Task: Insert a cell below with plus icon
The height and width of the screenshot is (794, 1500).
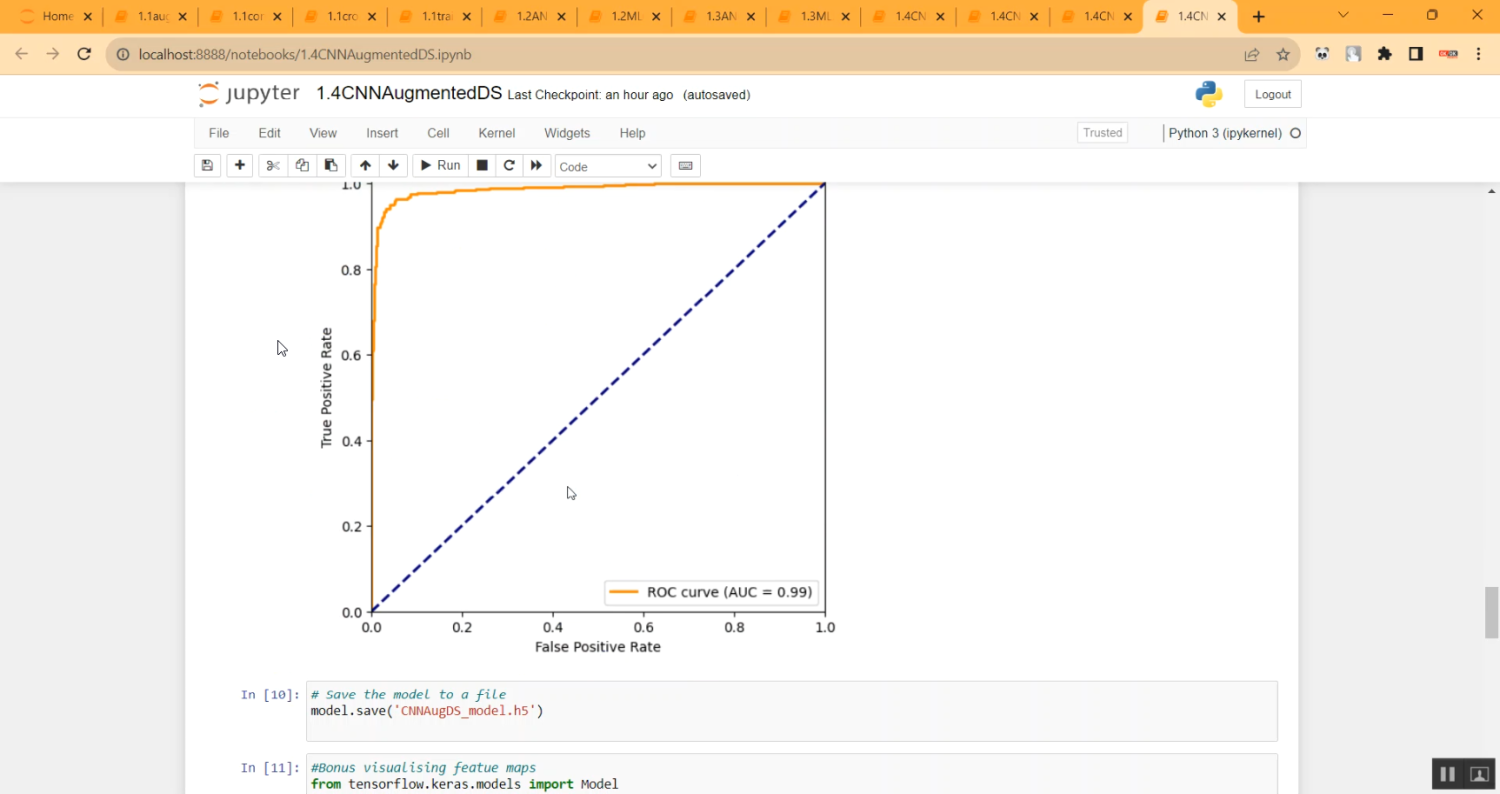Action: [239, 166]
